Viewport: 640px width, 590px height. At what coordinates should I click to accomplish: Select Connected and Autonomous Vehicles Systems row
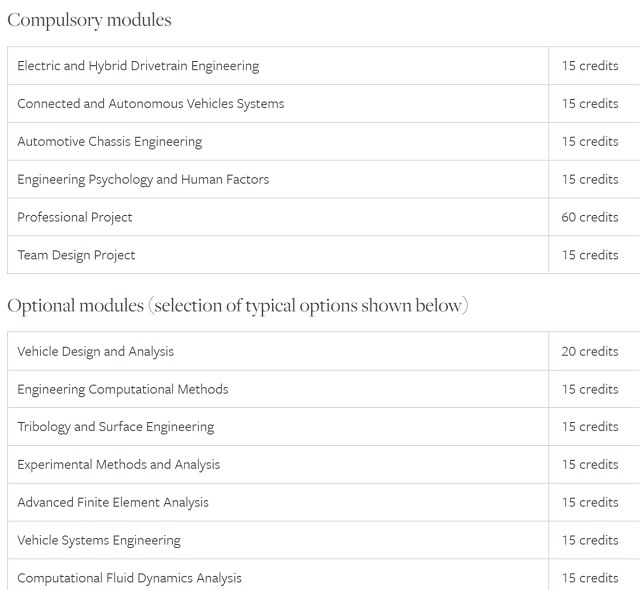pyautogui.click(x=323, y=104)
